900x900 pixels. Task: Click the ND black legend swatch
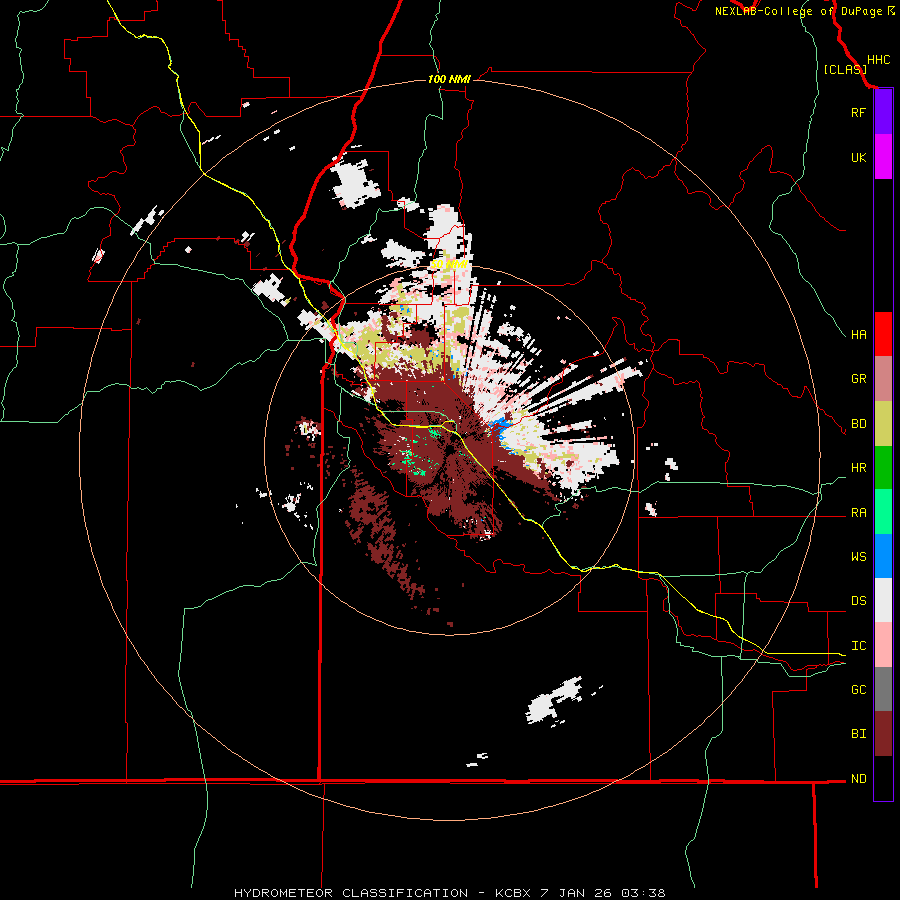[x=883, y=778]
